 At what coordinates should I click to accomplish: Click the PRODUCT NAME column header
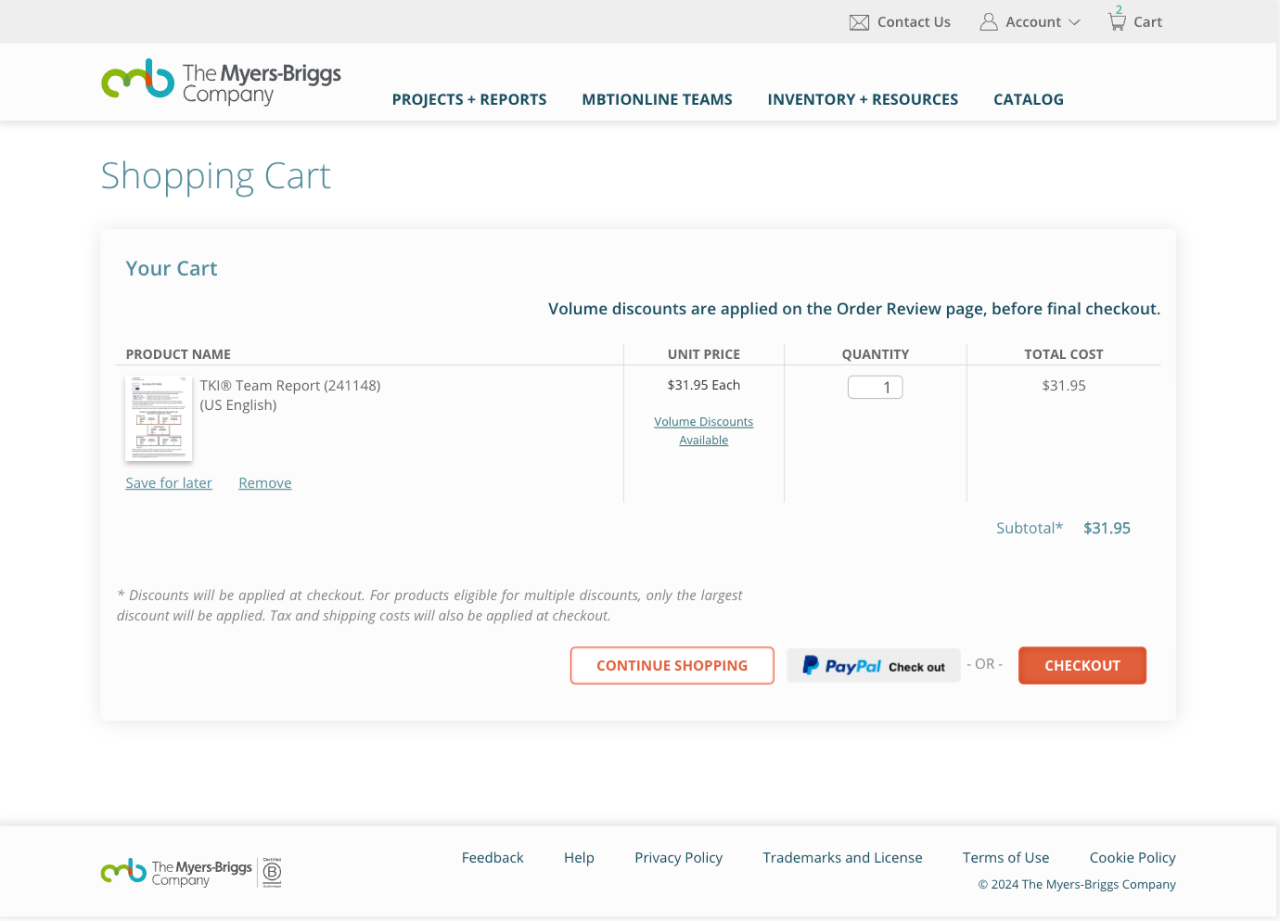(178, 354)
